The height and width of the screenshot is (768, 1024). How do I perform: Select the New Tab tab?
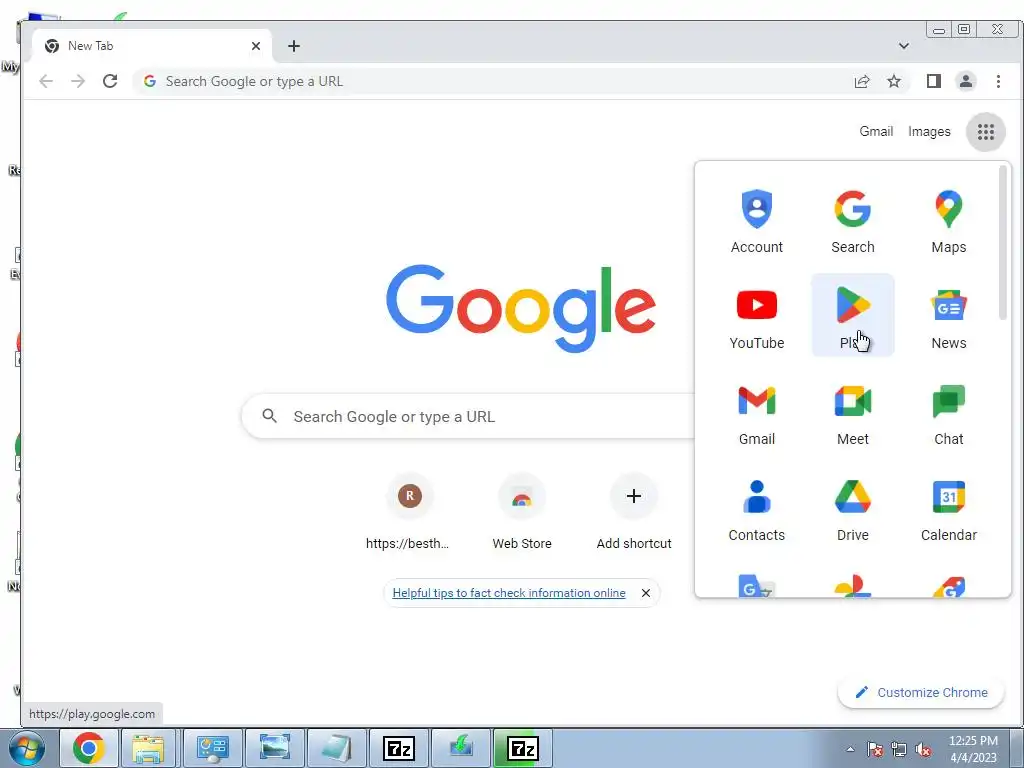coord(152,46)
